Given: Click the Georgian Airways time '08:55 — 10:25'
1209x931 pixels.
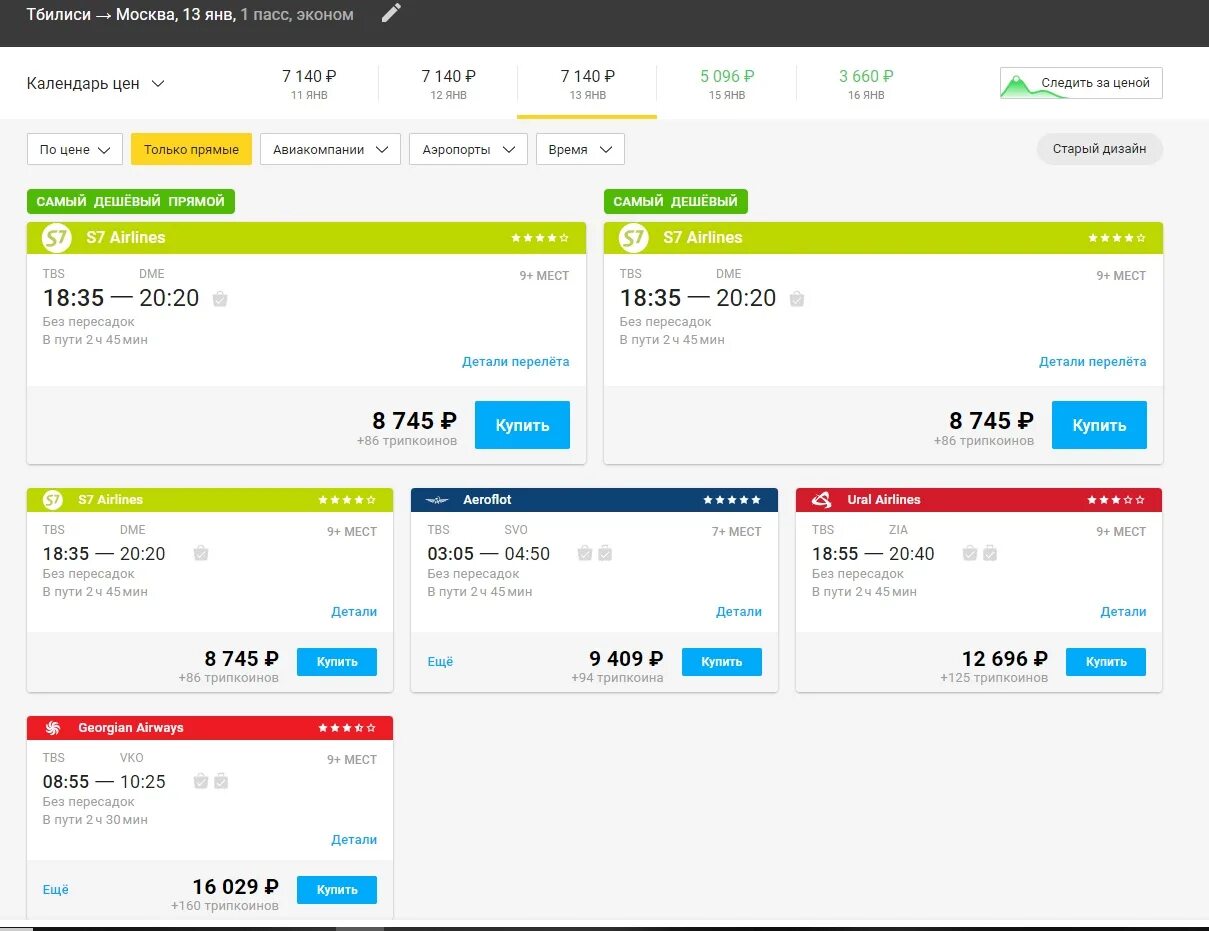Looking at the screenshot, I should (x=104, y=782).
